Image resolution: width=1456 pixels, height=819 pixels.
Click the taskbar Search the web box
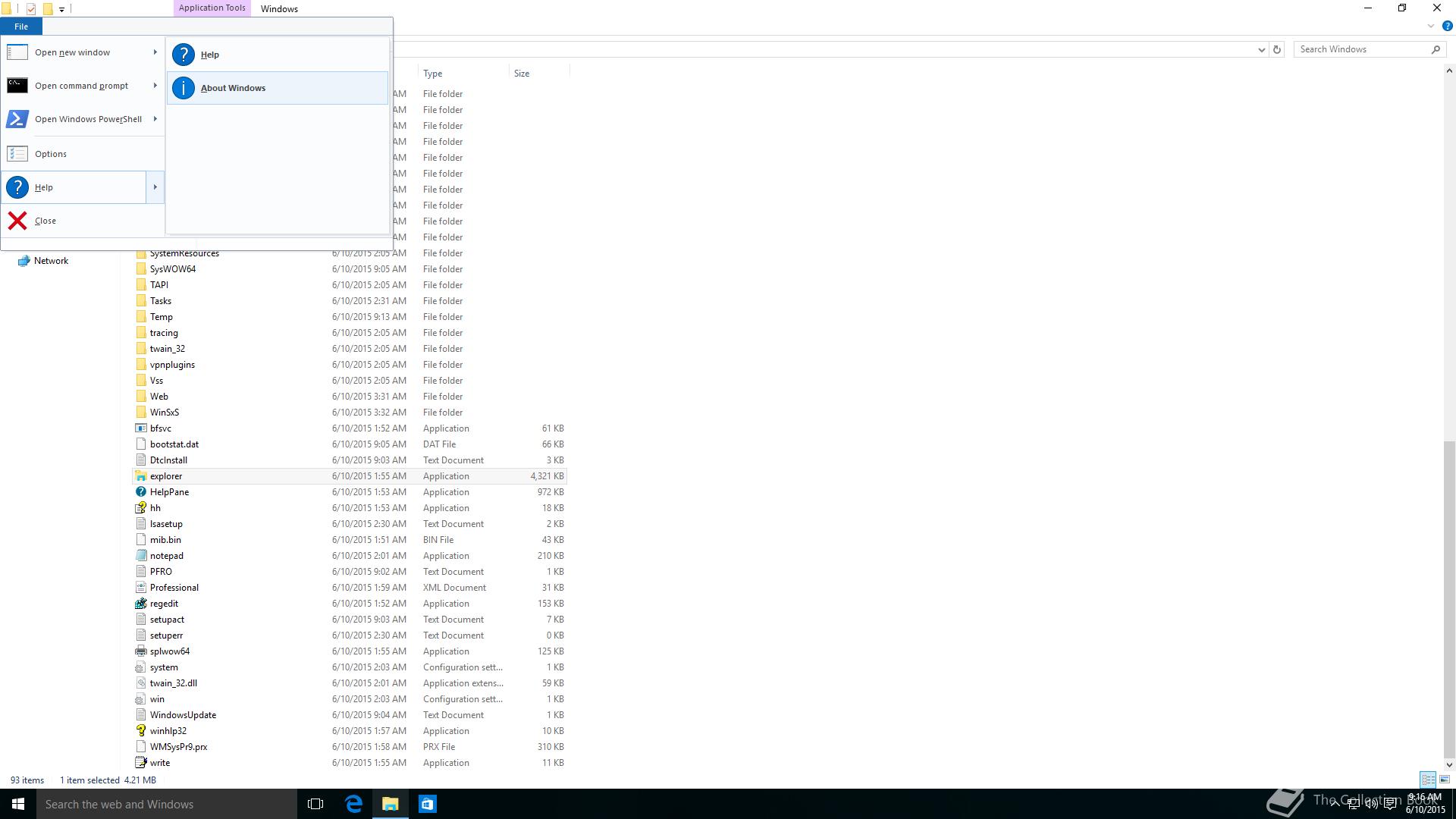coord(167,804)
